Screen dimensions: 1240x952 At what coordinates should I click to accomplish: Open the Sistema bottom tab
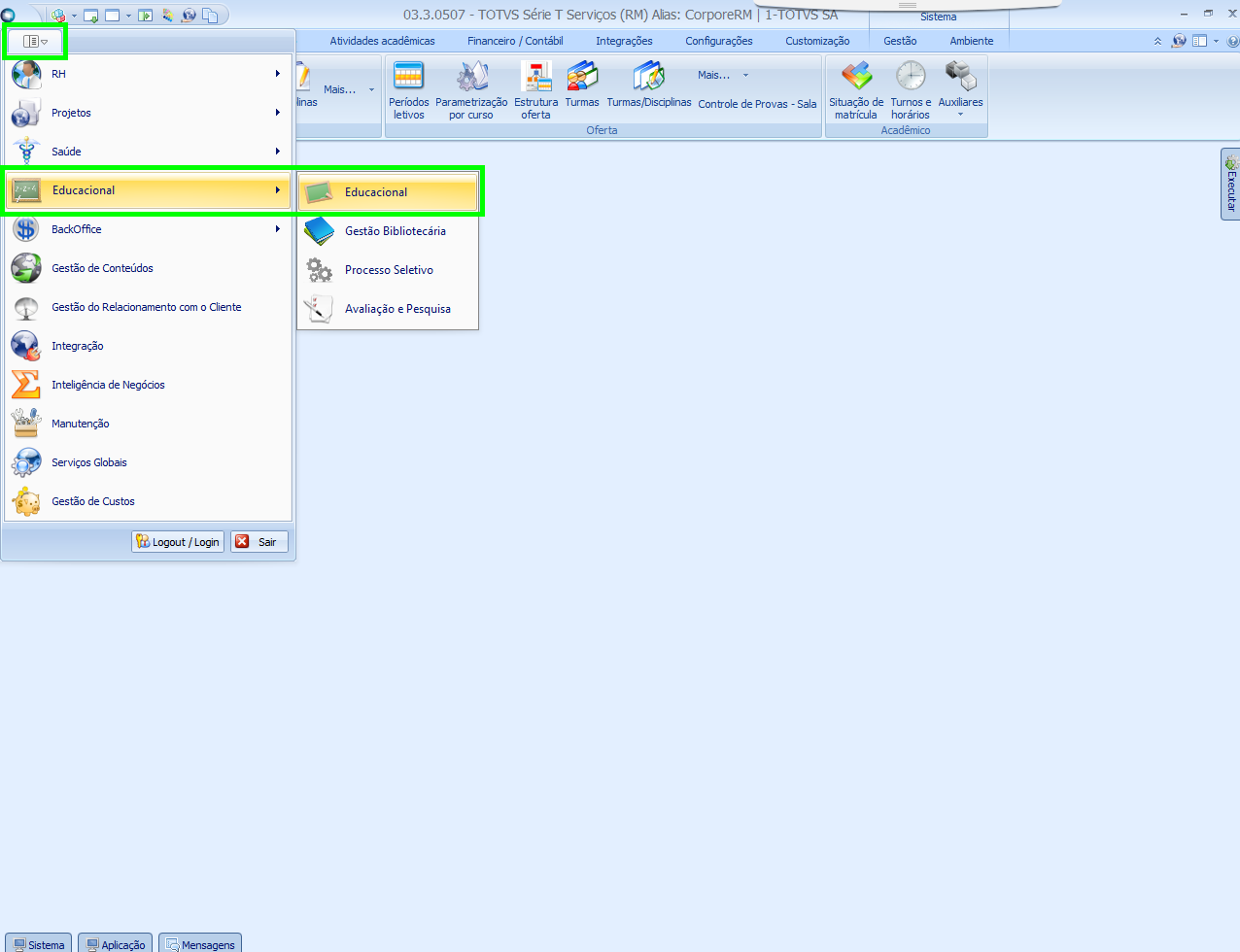[x=39, y=943]
